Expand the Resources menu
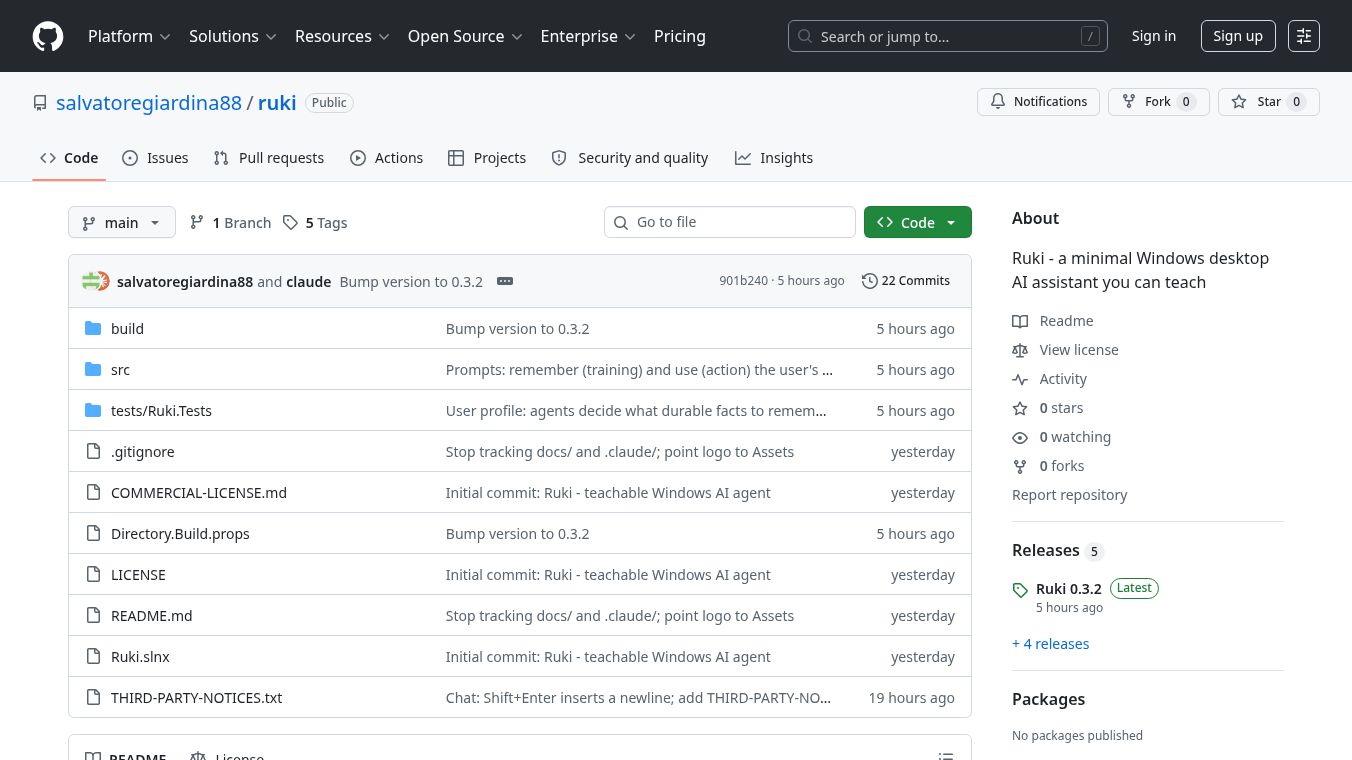This screenshot has width=1352, height=760. [x=342, y=36]
